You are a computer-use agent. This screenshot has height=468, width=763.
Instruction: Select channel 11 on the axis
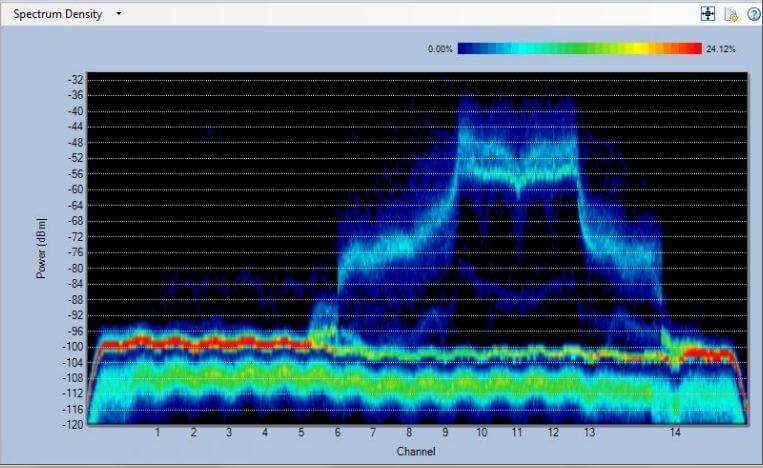[x=517, y=433]
